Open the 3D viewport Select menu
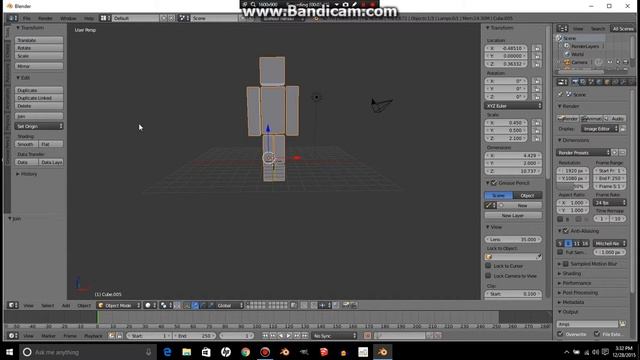This screenshot has width=640, height=360. (47, 305)
